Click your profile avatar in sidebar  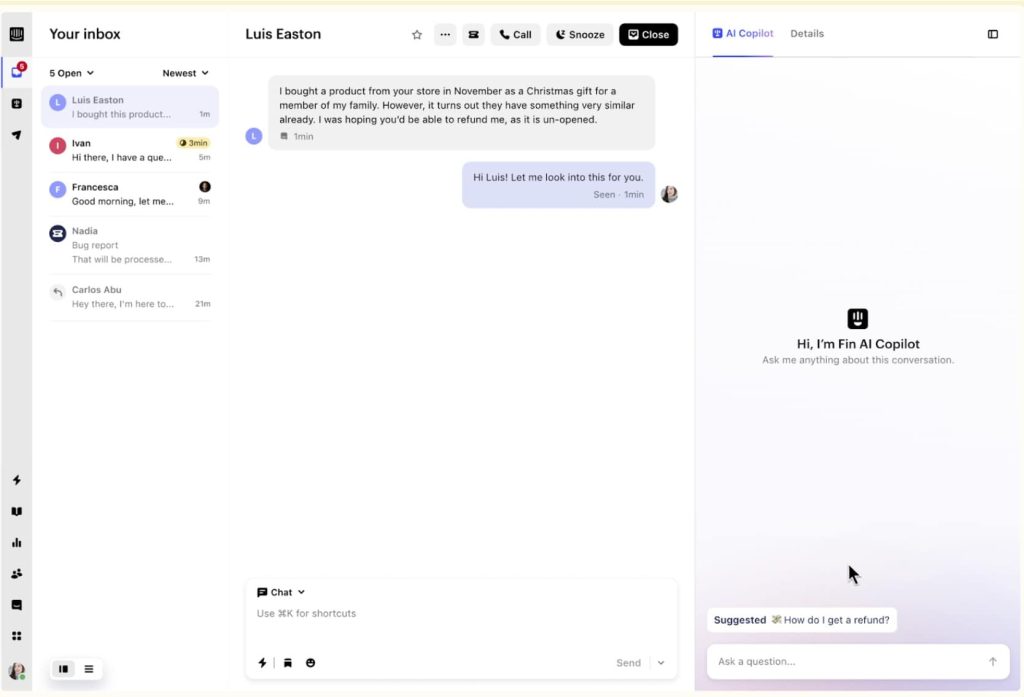pos(17,670)
